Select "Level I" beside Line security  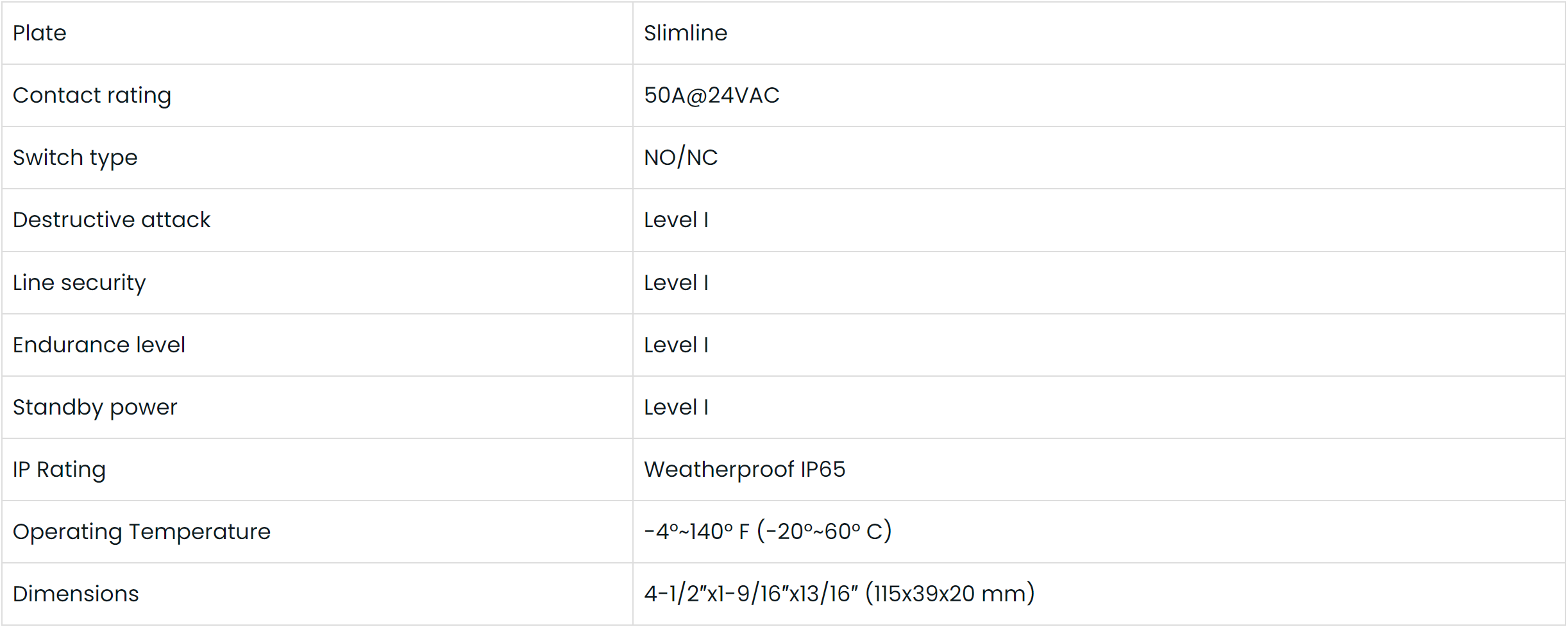tap(676, 283)
